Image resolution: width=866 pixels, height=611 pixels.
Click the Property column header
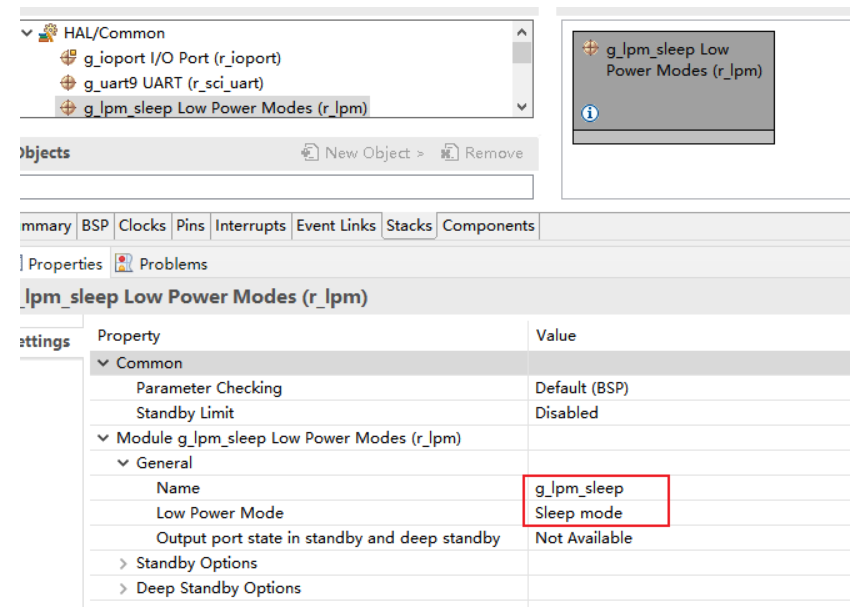tap(129, 336)
